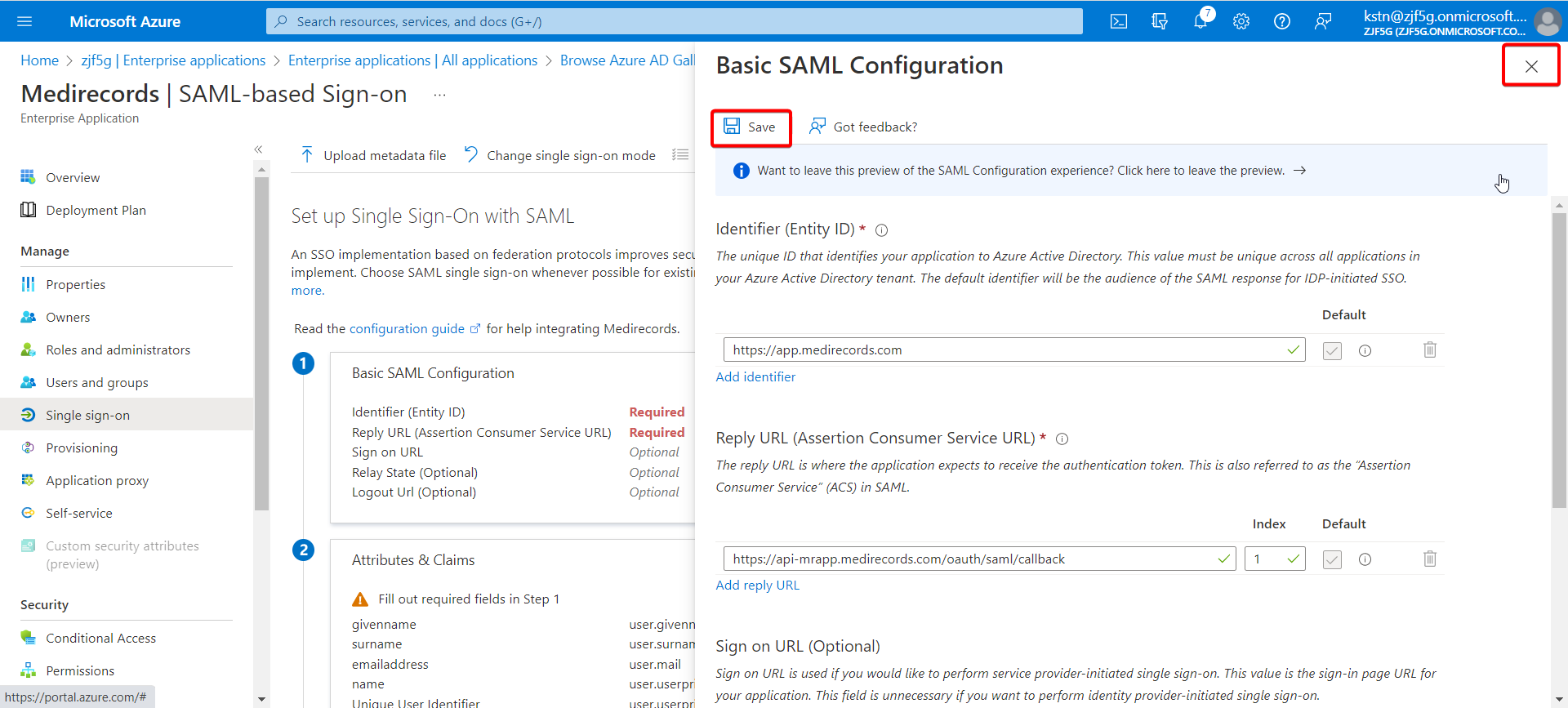Open the Directories and subscriptions filter icon
1568x708 pixels.
tap(1160, 21)
